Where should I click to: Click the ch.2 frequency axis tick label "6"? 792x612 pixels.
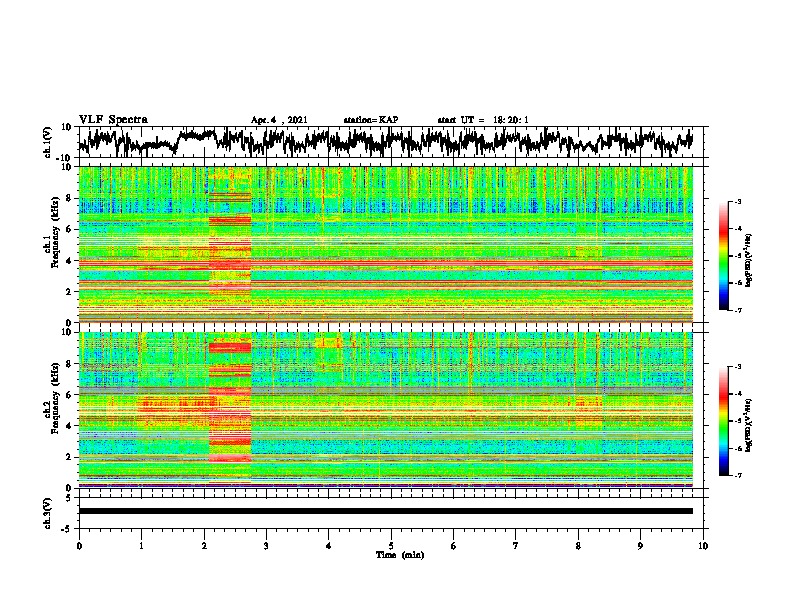pos(69,395)
